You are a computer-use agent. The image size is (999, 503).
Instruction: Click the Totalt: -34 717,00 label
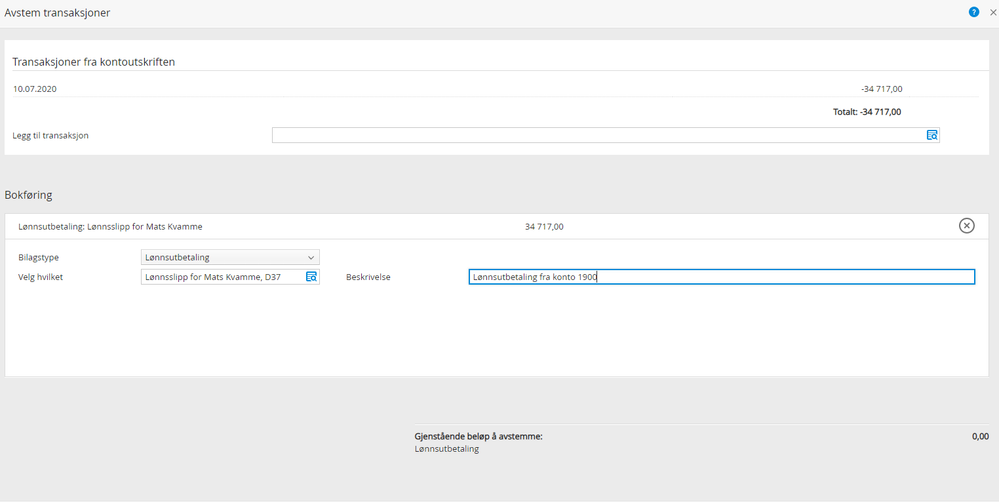[867, 112]
